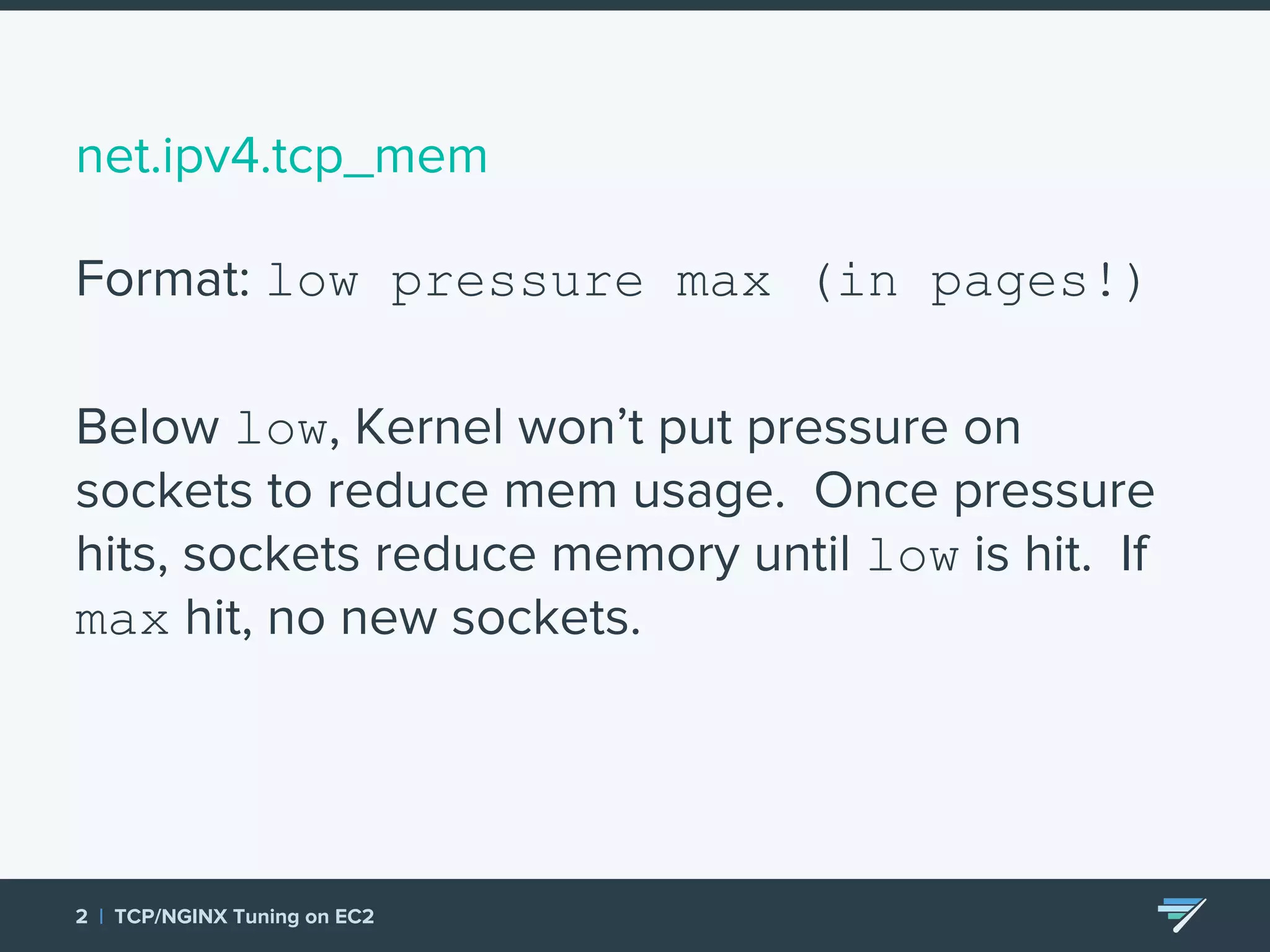Click monospace low after the word until
Screen dimensions: 1270x952
(913, 556)
